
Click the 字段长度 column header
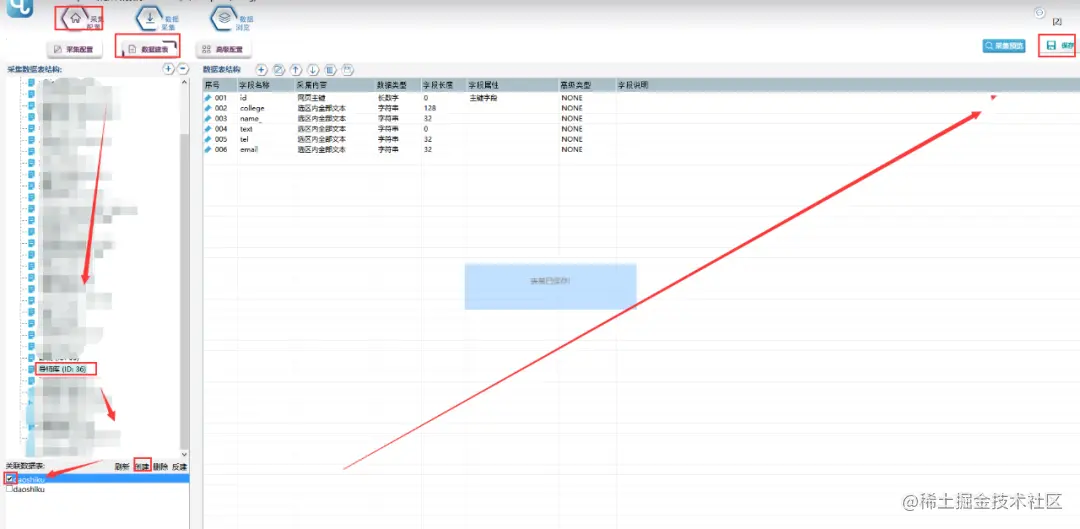click(444, 85)
